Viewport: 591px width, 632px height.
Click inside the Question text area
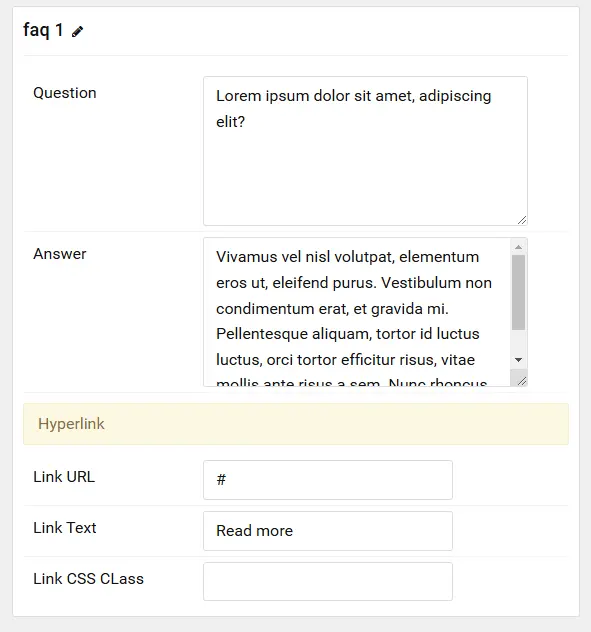[x=365, y=151]
